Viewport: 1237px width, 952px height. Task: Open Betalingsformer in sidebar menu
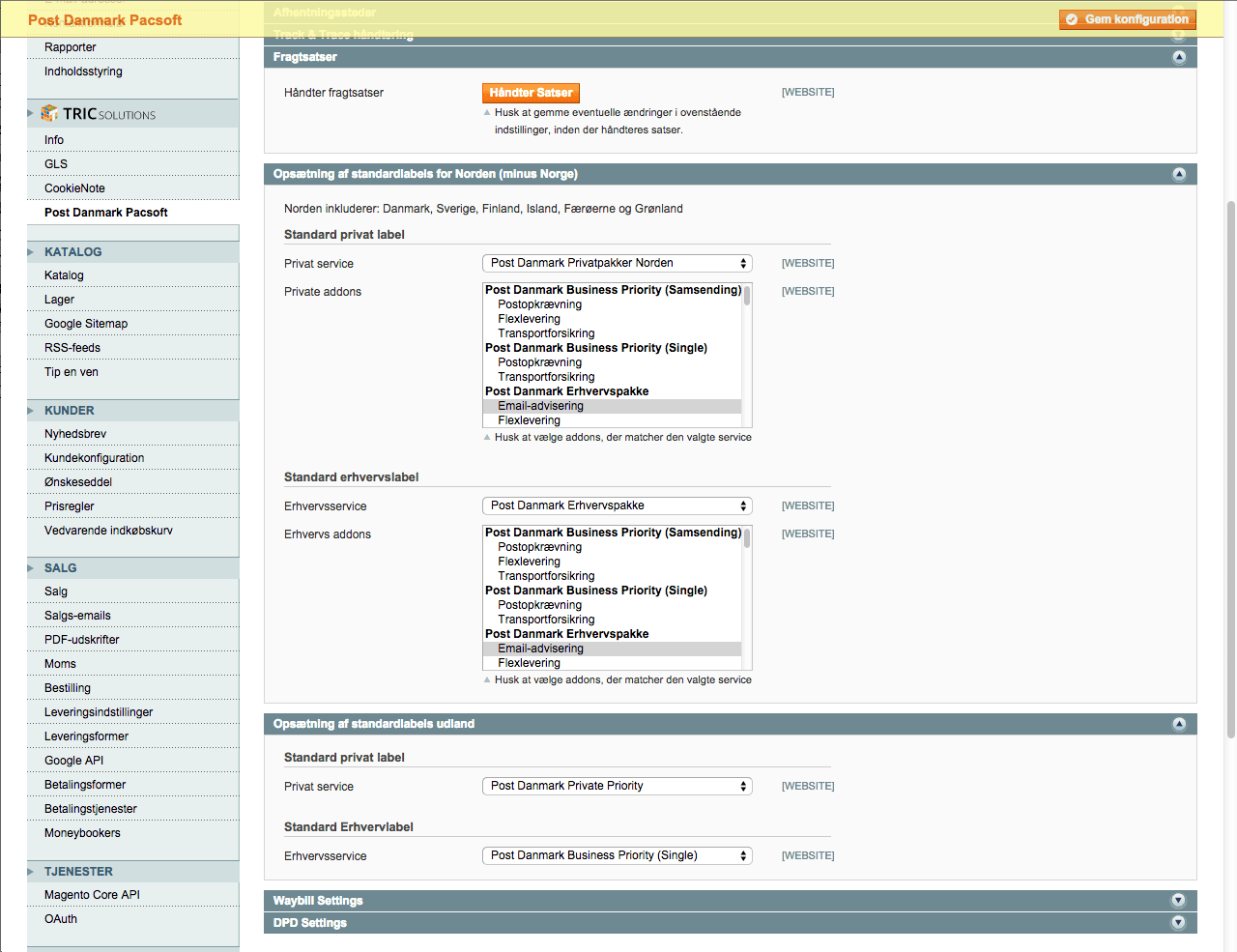[x=85, y=785]
